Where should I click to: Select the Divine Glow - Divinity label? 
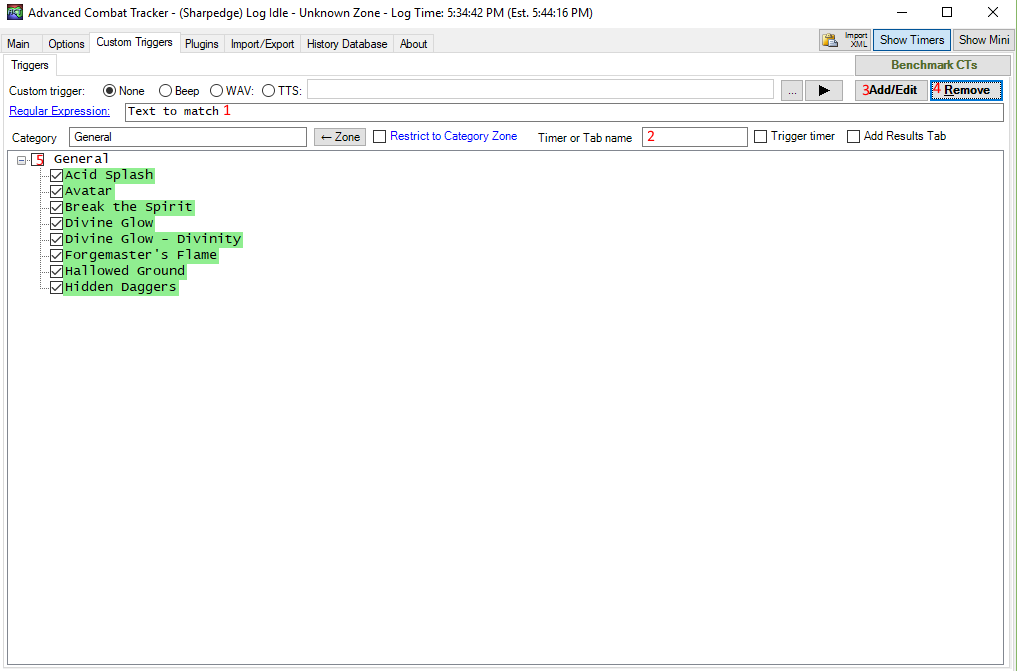(153, 239)
